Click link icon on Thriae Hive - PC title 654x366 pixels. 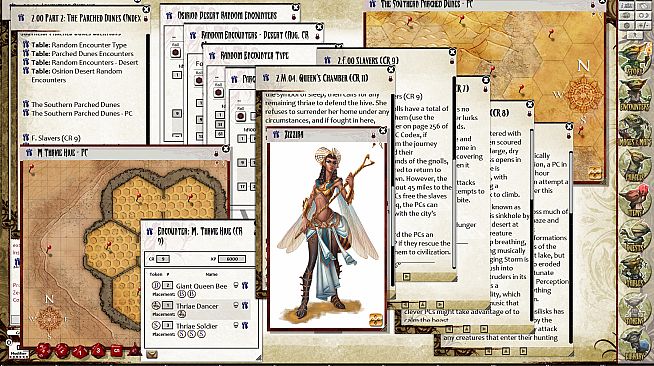click(29, 153)
